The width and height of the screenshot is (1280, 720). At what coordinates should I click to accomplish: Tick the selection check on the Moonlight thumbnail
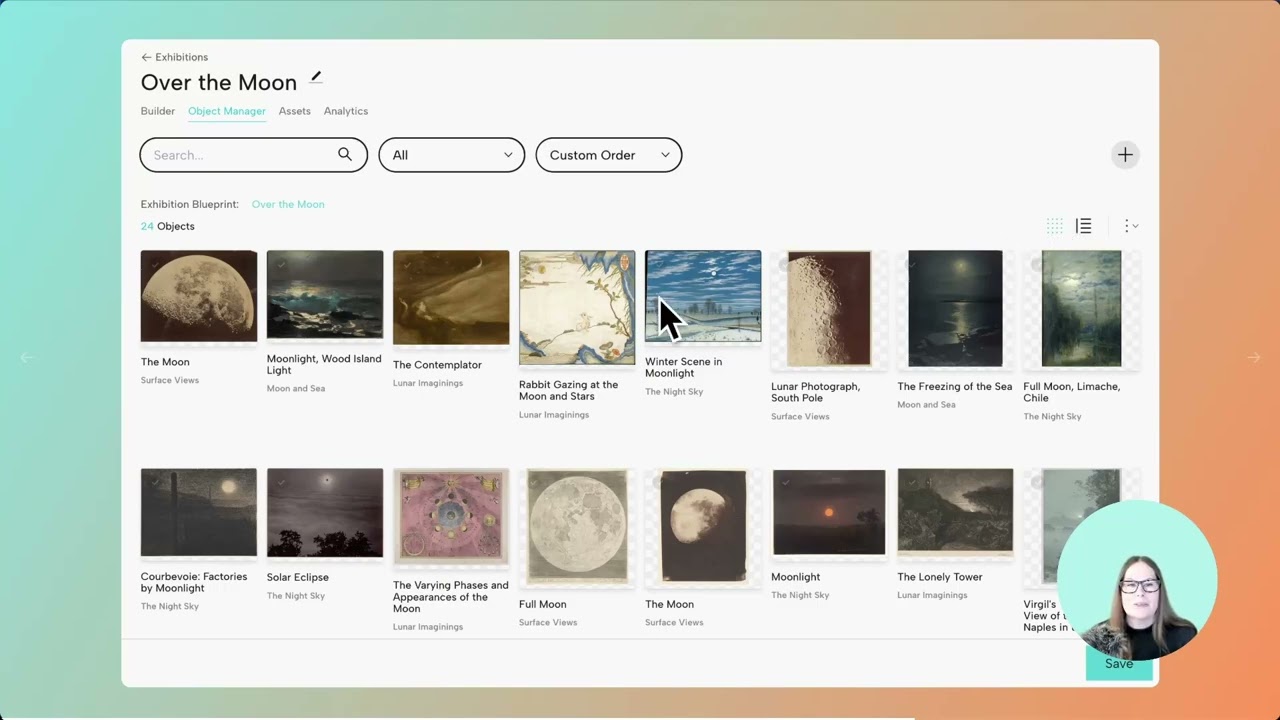(785, 482)
